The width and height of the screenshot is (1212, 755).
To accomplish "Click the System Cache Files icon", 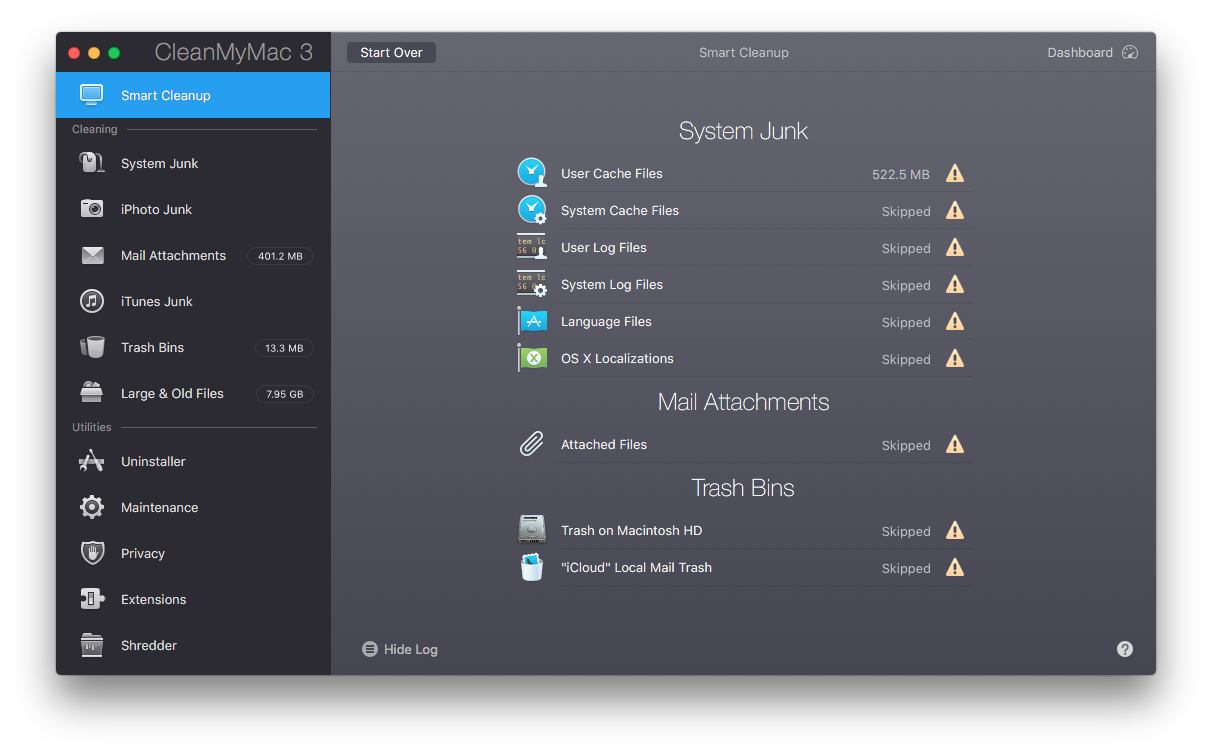I will [x=532, y=210].
